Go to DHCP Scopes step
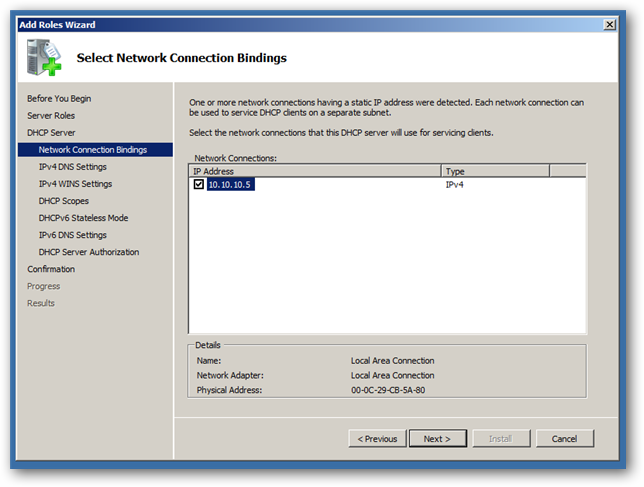The height and width of the screenshot is (487, 644). (x=64, y=201)
